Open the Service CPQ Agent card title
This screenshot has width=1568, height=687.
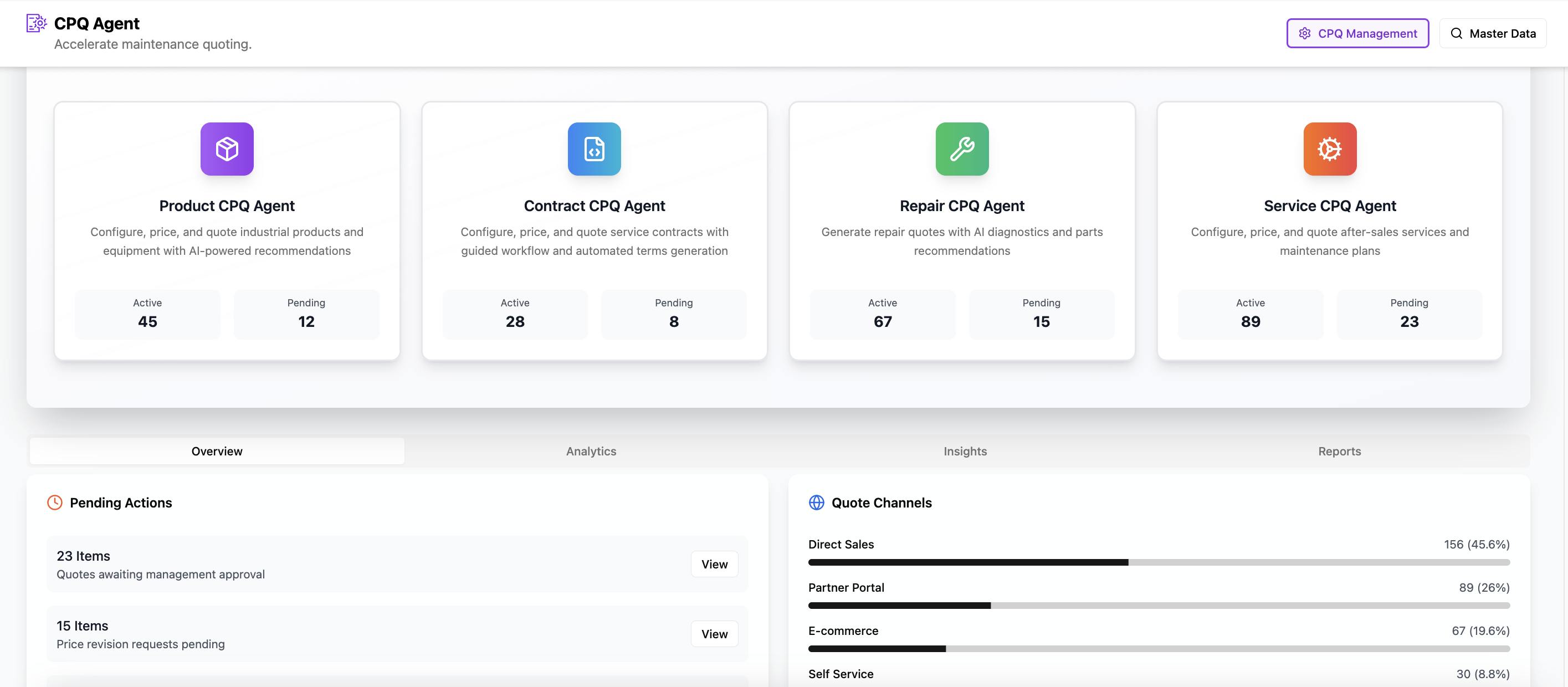[1329, 206]
